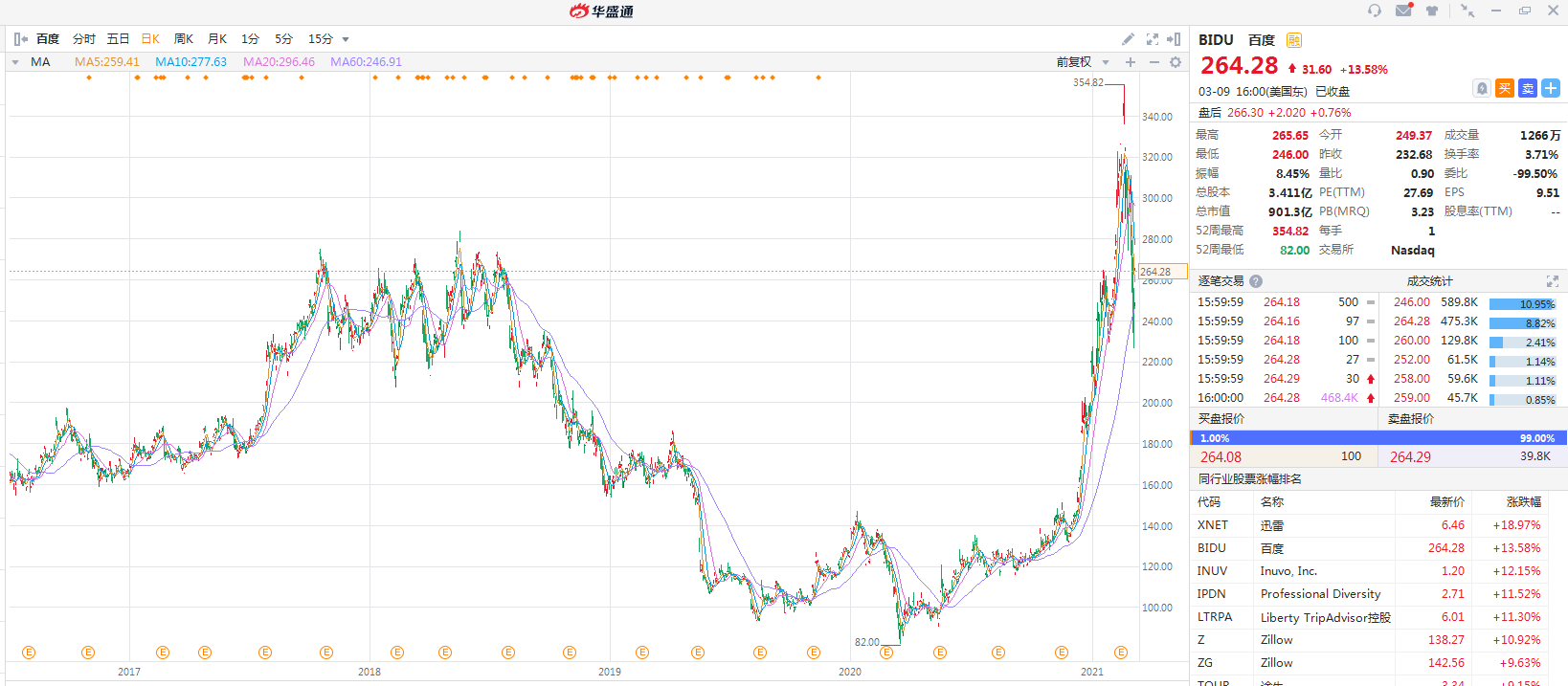Open help icon next to 逐笔交易

click(x=1256, y=281)
